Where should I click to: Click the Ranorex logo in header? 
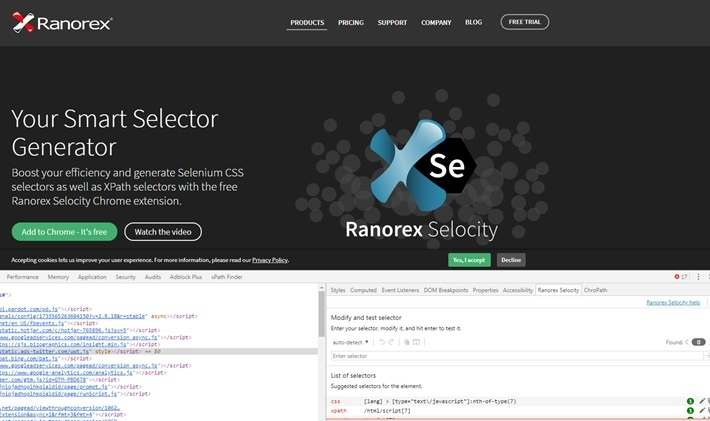point(62,22)
